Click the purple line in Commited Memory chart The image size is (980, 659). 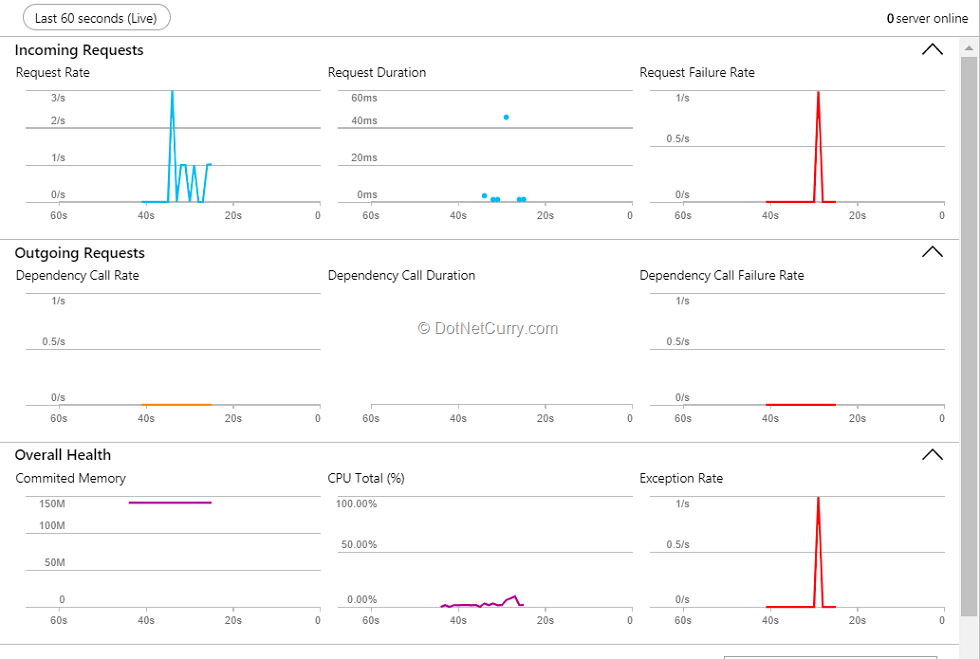pos(170,502)
